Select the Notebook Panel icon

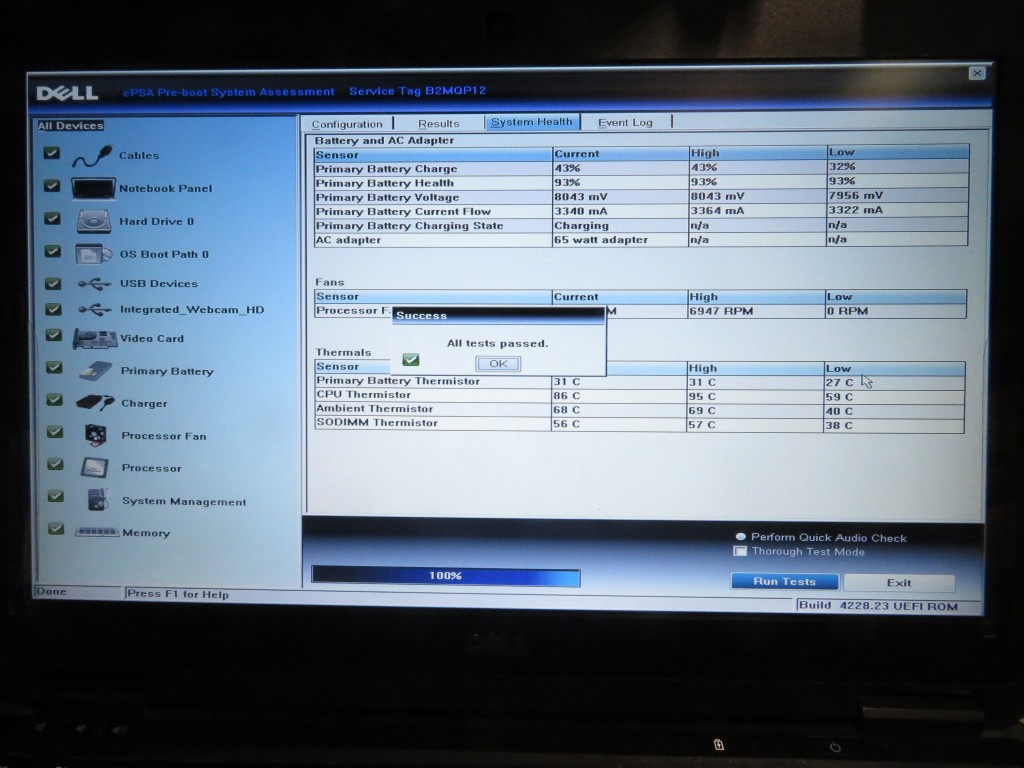point(93,188)
